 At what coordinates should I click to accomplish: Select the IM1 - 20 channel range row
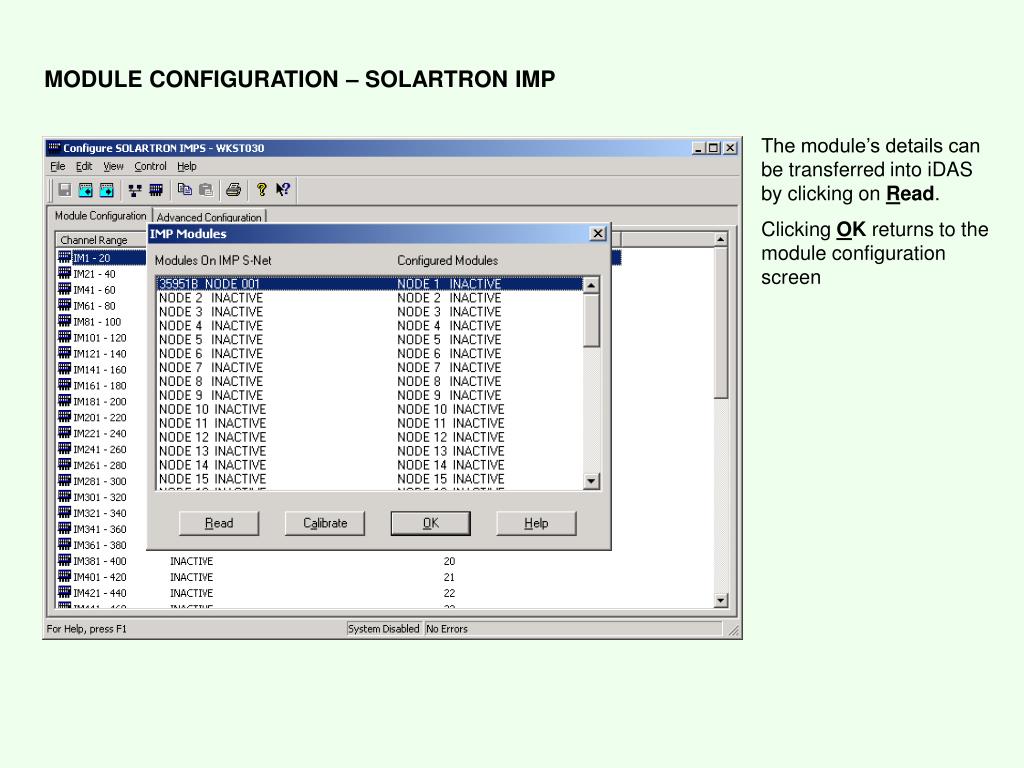(102, 258)
